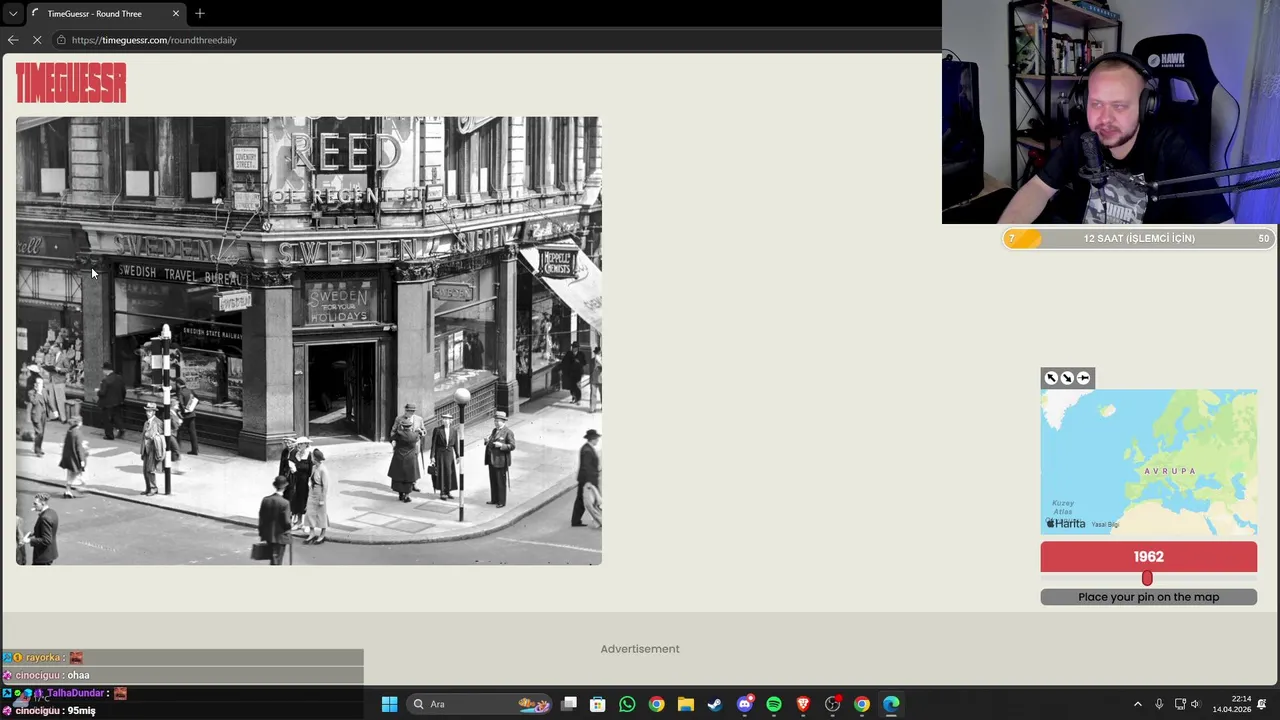Screen dimensions: 1280x720
Task: Click the shrink map arrow icon
Action: point(1067,378)
